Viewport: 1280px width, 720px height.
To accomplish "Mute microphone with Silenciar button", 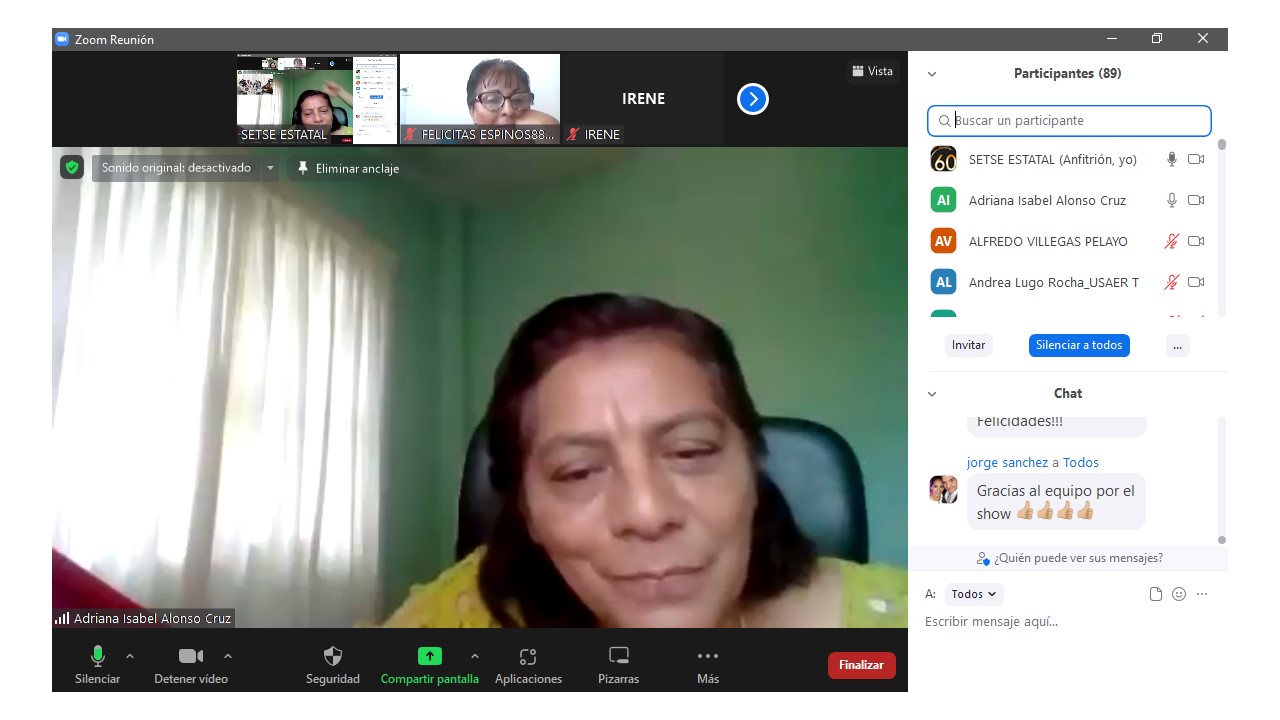I will point(97,657).
